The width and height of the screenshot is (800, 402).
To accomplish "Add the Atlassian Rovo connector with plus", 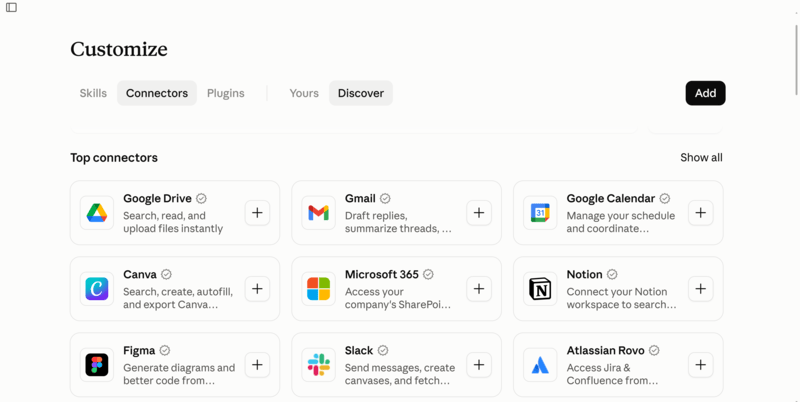I will coord(701,365).
